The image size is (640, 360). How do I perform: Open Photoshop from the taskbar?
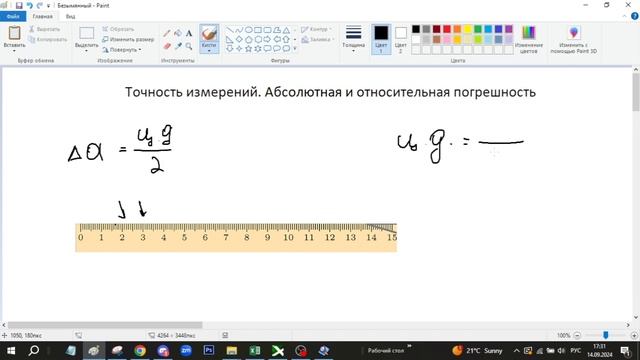[x=209, y=351]
